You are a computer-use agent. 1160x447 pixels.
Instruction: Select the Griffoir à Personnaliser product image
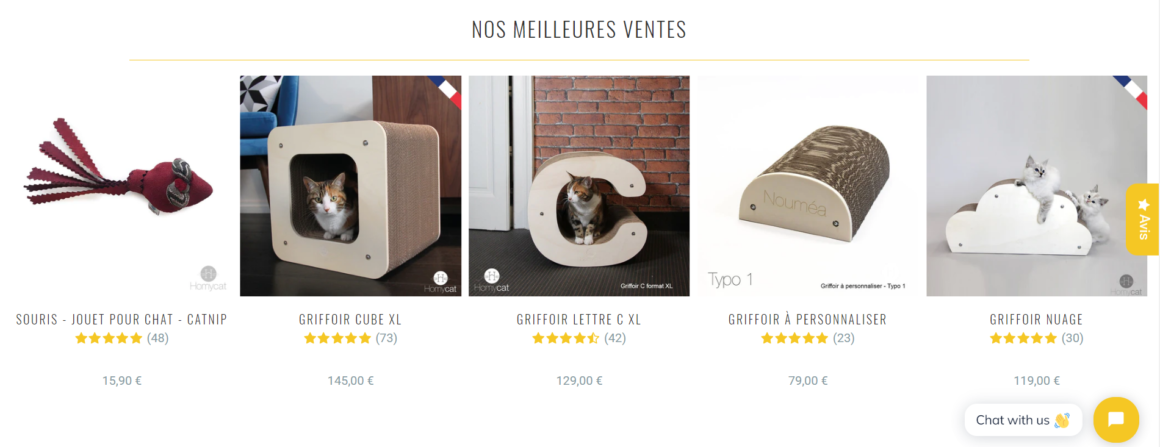point(808,186)
